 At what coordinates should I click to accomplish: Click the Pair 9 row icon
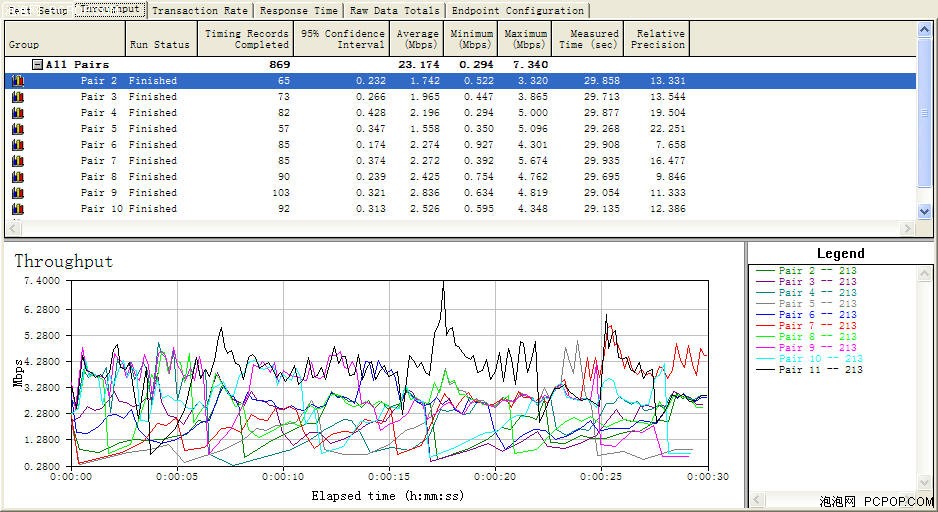pyautogui.click(x=17, y=193)
